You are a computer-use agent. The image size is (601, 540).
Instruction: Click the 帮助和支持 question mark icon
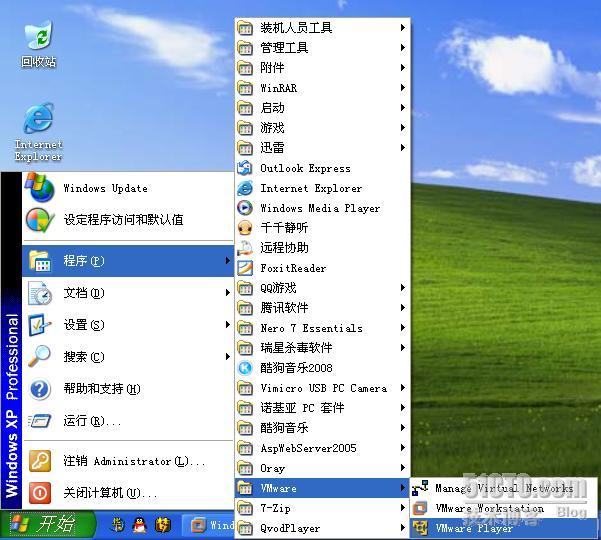tap(39, 389)
